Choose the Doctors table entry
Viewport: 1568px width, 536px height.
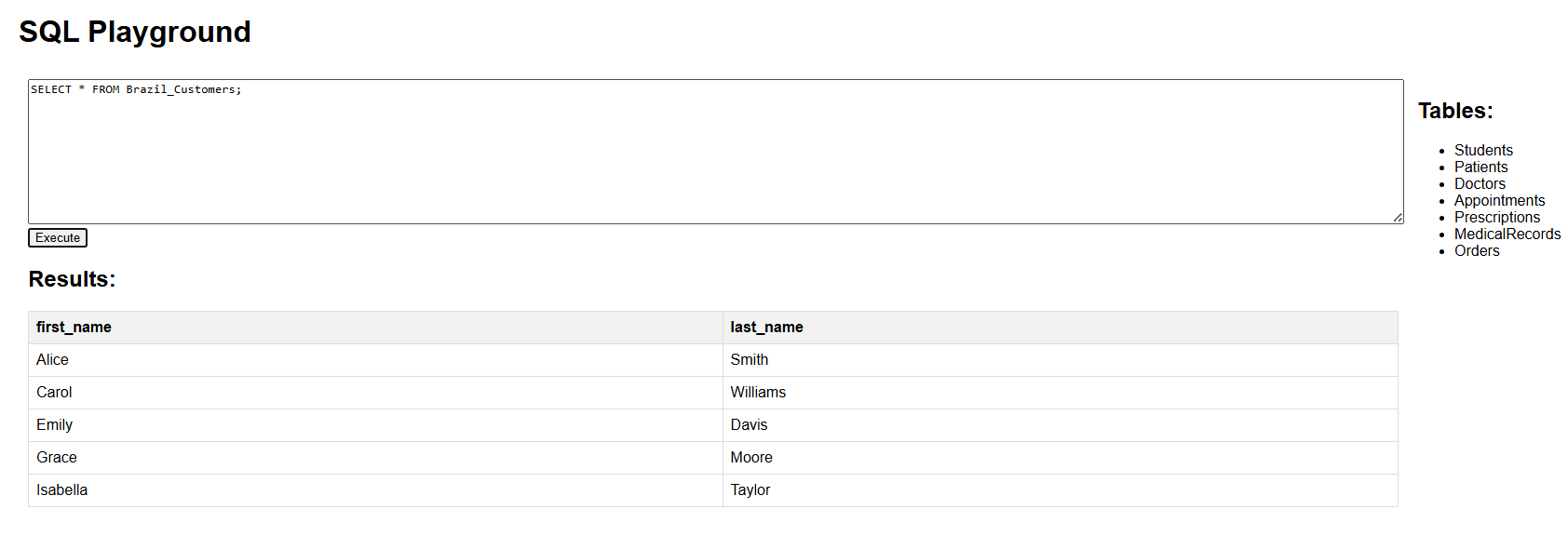pyautogui.click(x=1480, y=184)
